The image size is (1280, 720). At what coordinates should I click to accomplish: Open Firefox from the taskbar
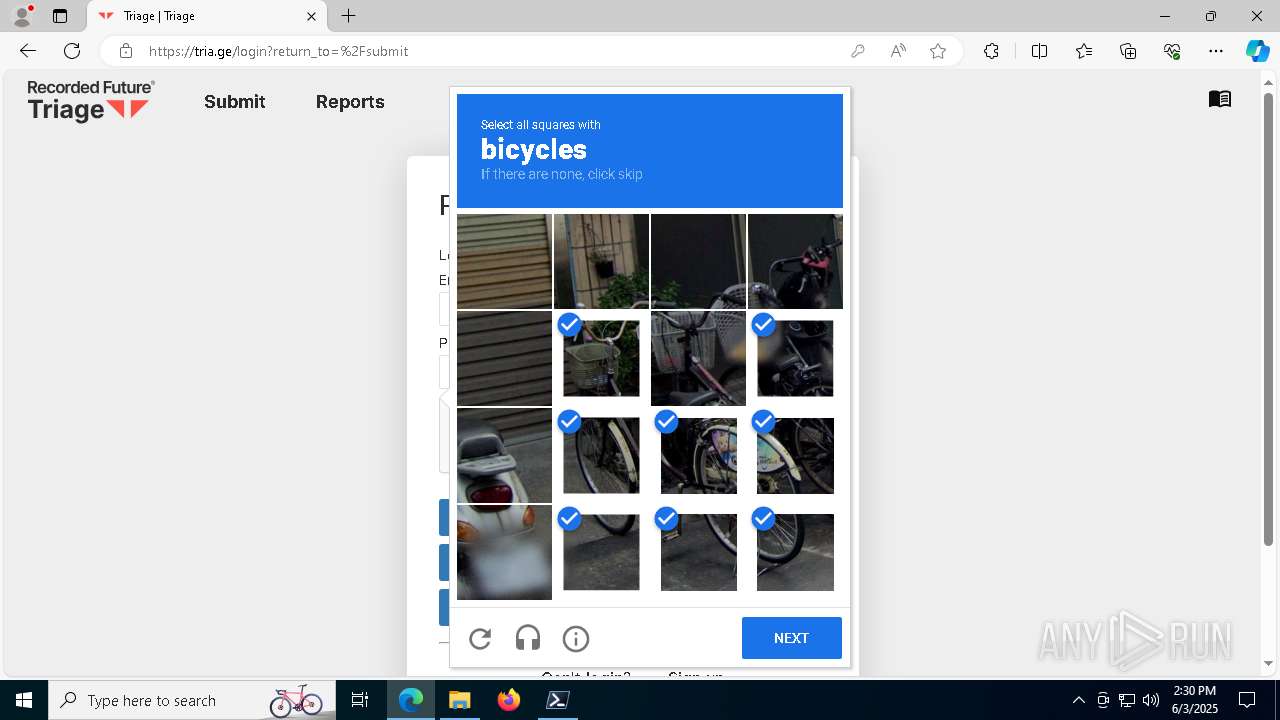coord(509,700)
